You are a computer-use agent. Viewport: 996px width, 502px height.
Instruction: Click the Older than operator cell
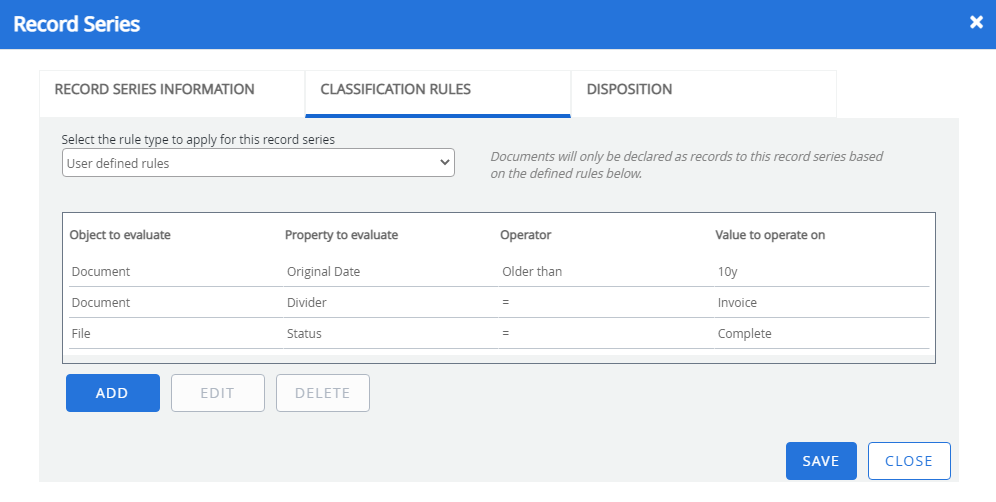(x=532, y=271)
